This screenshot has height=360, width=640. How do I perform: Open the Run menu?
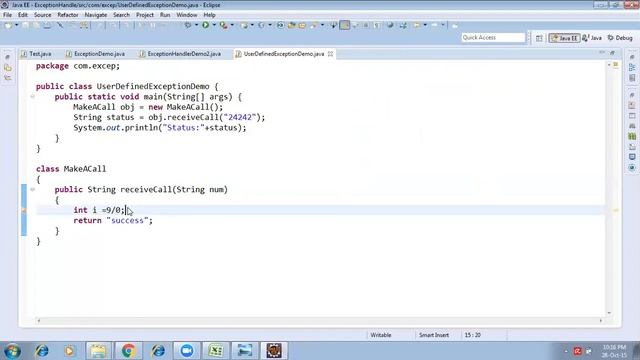[x=165, y=15]
